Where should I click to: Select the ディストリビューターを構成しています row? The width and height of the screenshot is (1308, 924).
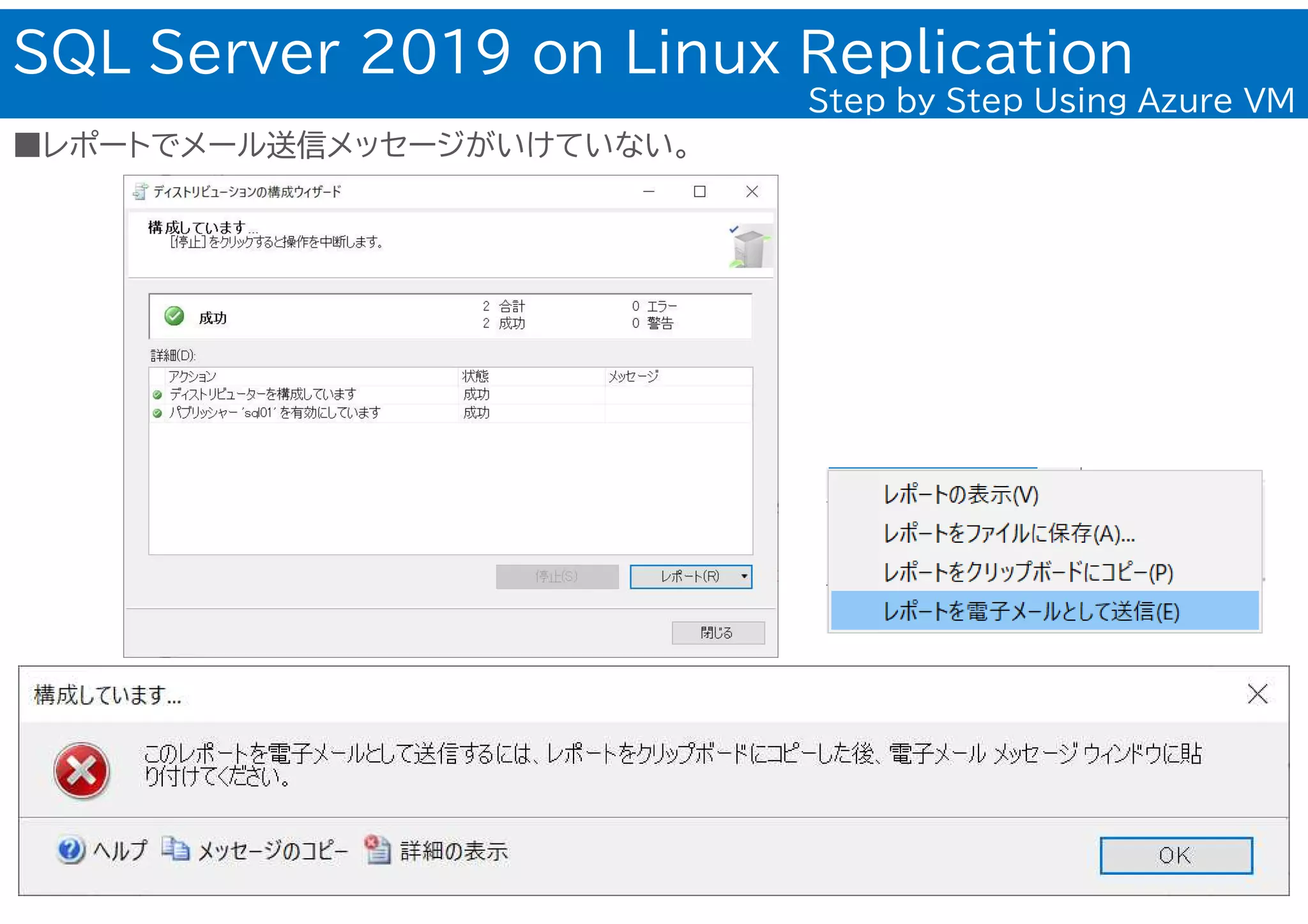click(x=450, y=395)
